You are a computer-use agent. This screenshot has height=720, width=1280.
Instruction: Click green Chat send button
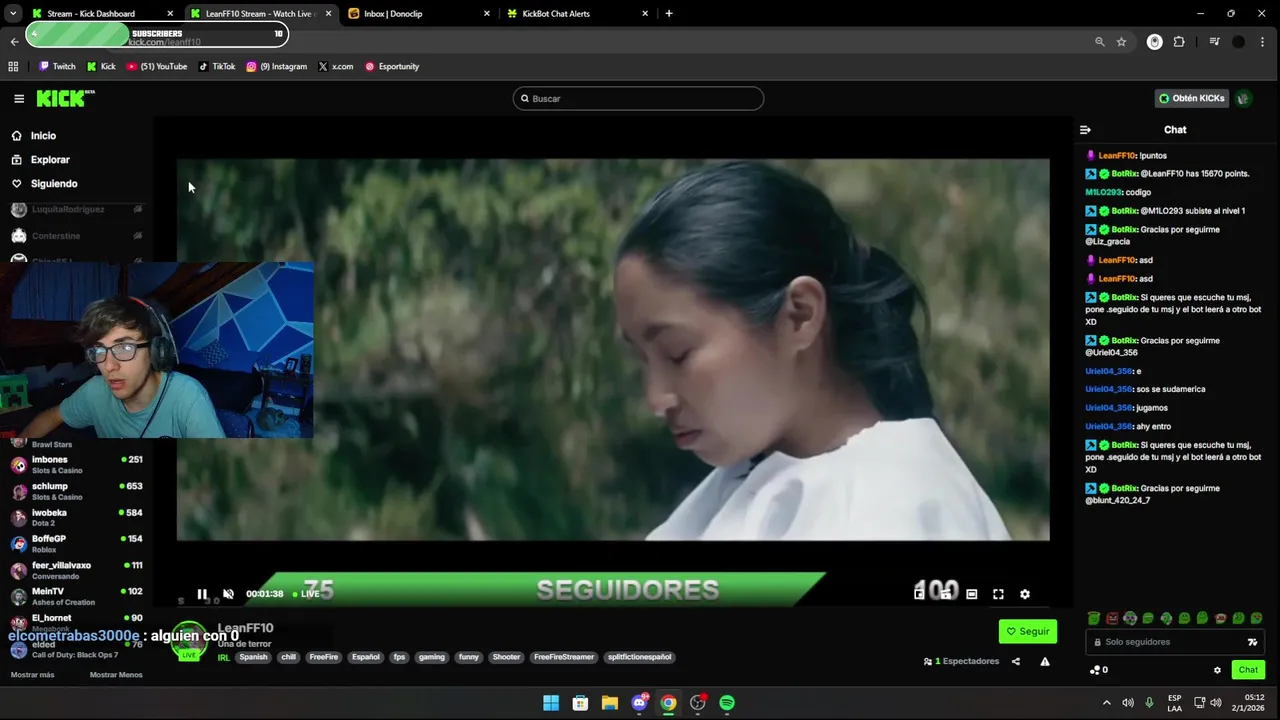point(1248,670)
